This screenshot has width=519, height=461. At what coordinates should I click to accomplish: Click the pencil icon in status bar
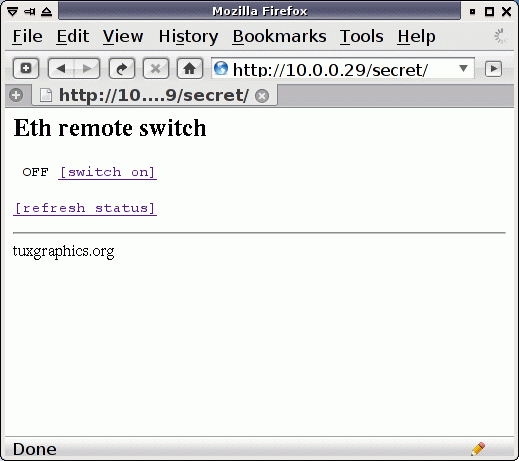click(478, 449)
